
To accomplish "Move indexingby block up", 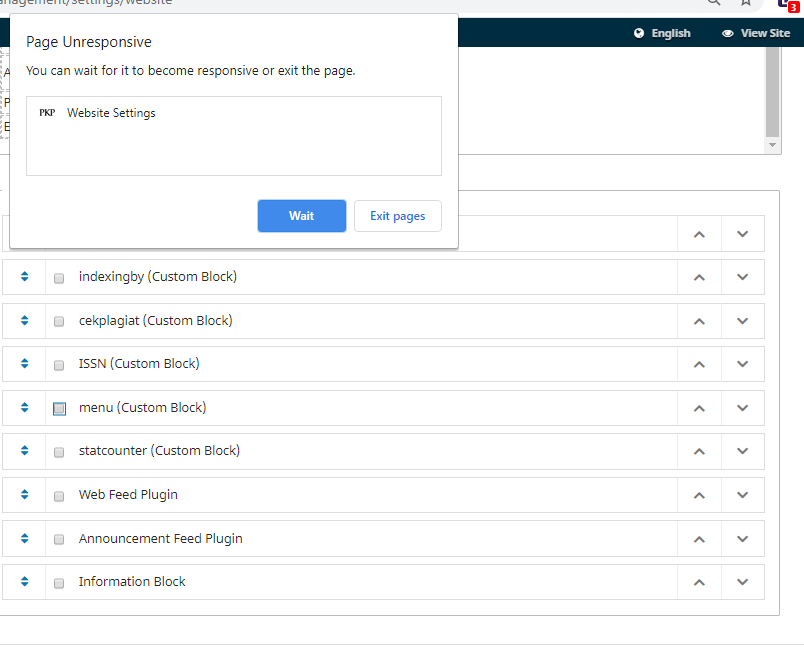I will click(699, 277).
